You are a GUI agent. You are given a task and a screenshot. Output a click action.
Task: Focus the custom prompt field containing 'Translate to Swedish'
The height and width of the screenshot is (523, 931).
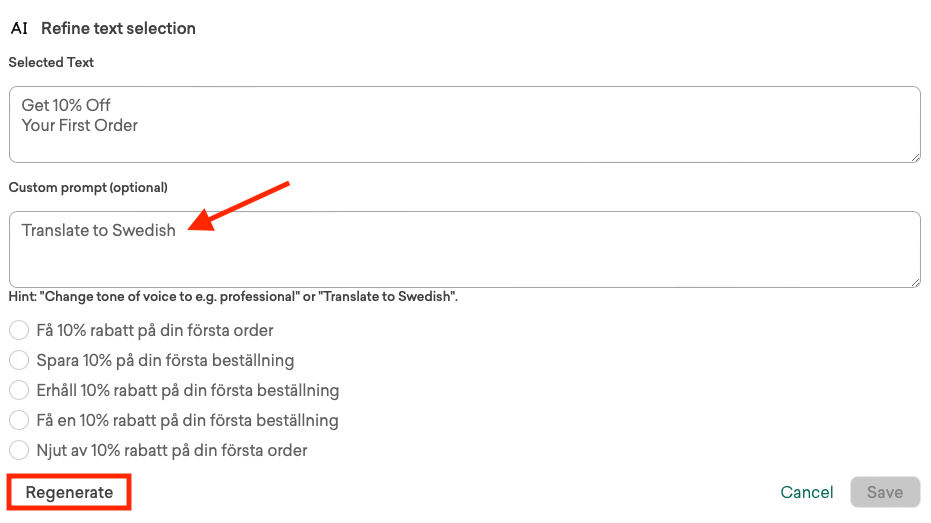pos(464,250)
